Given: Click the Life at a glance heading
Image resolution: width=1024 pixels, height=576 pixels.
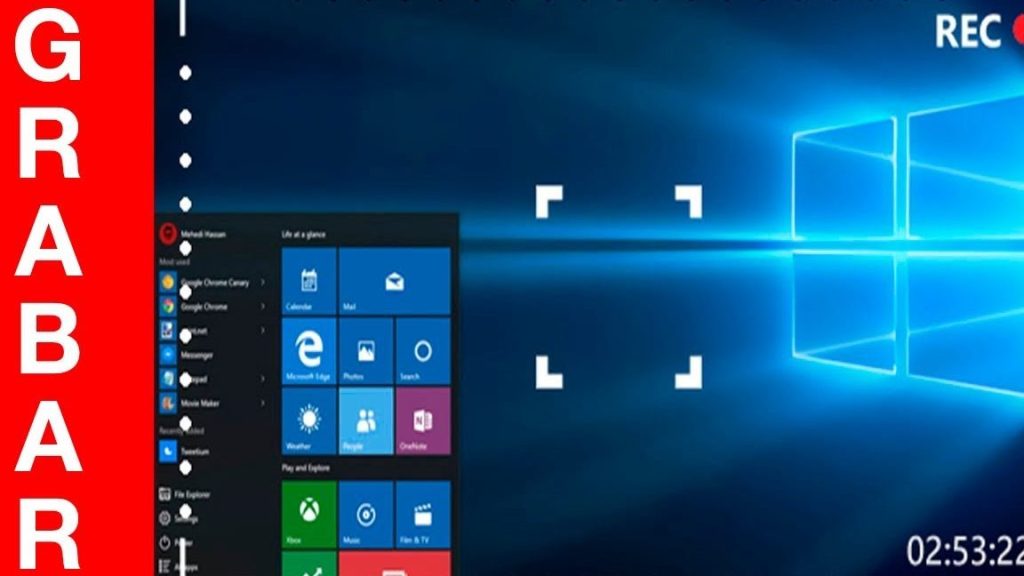Looking at the screenshot, I should pyautogui.click(x=304, y=234).
